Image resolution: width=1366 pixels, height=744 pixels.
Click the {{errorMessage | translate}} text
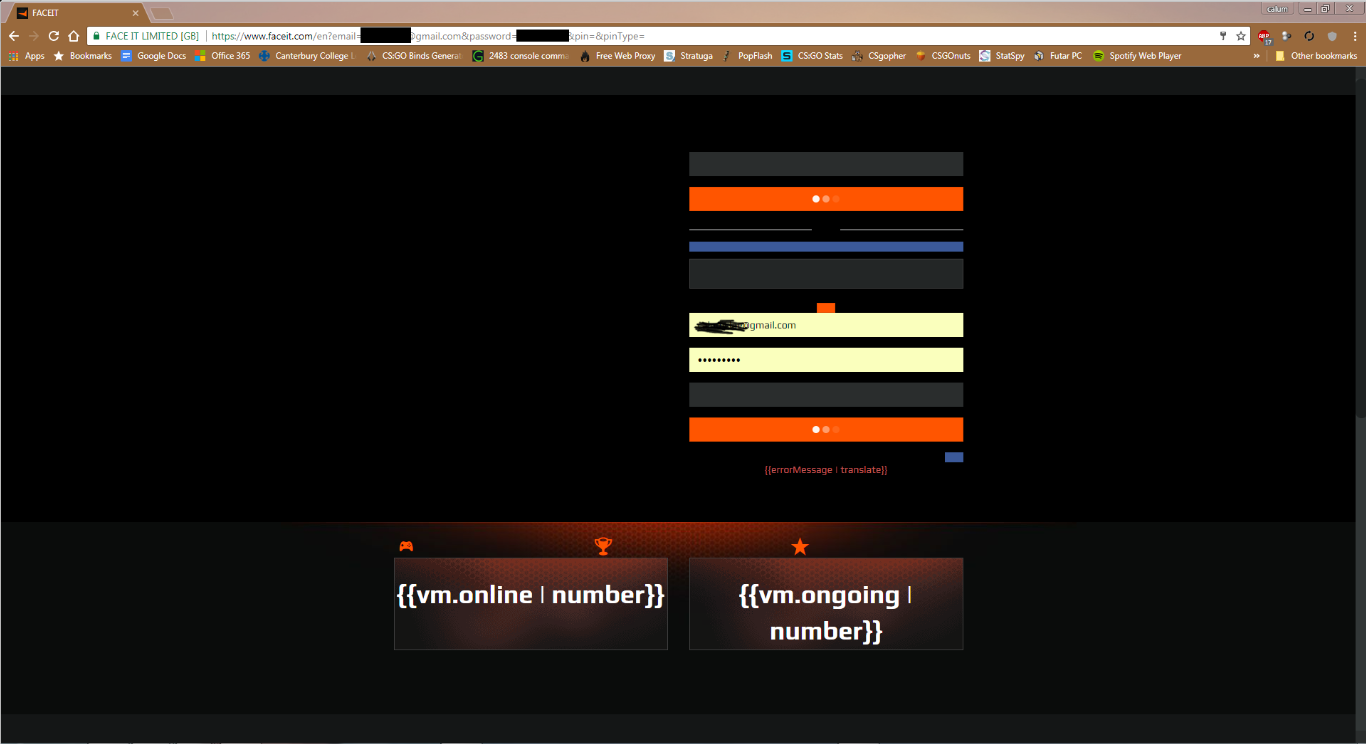[826, 470]
